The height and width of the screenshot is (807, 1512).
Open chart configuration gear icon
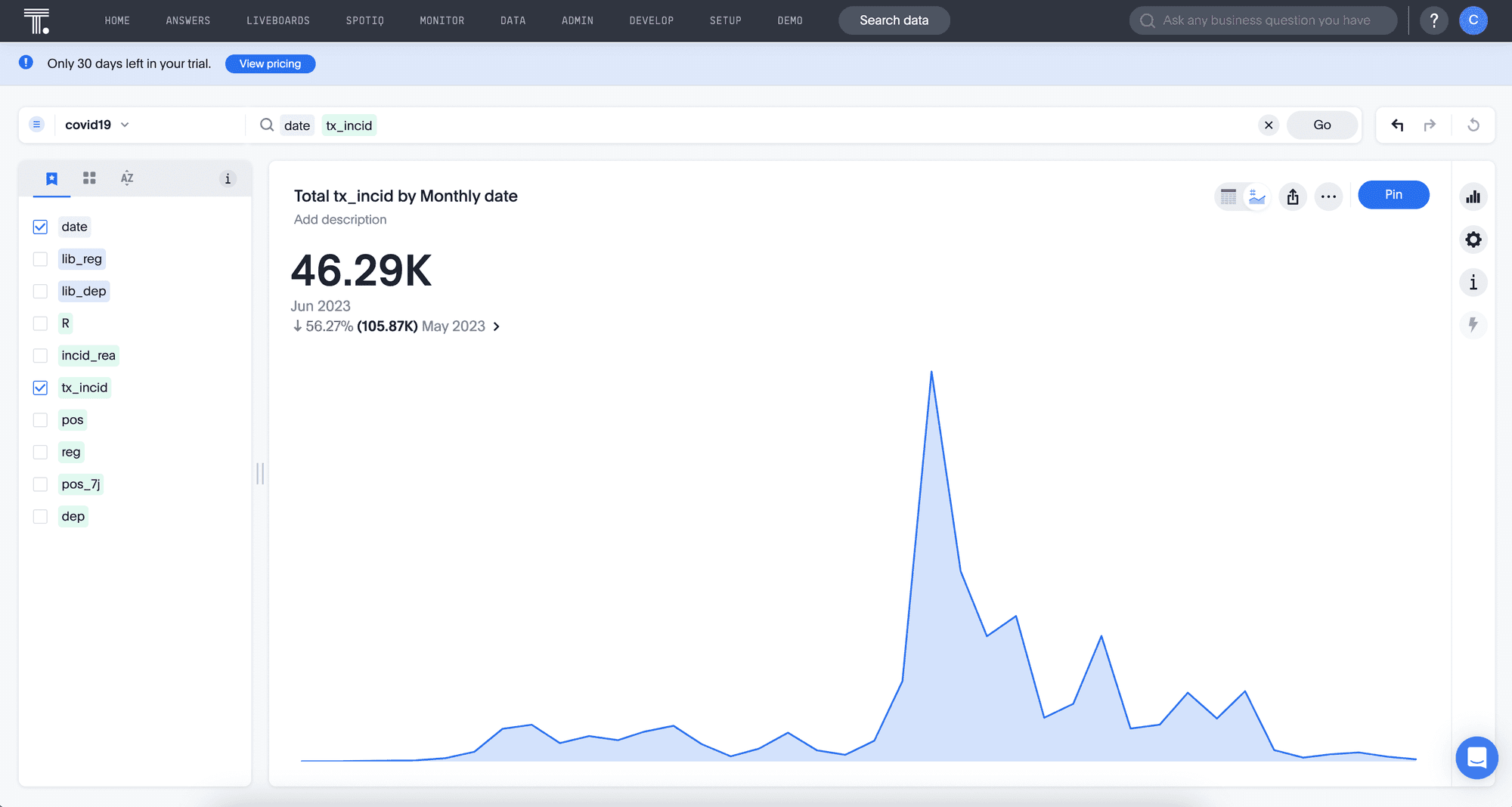tap(1473, 240)
